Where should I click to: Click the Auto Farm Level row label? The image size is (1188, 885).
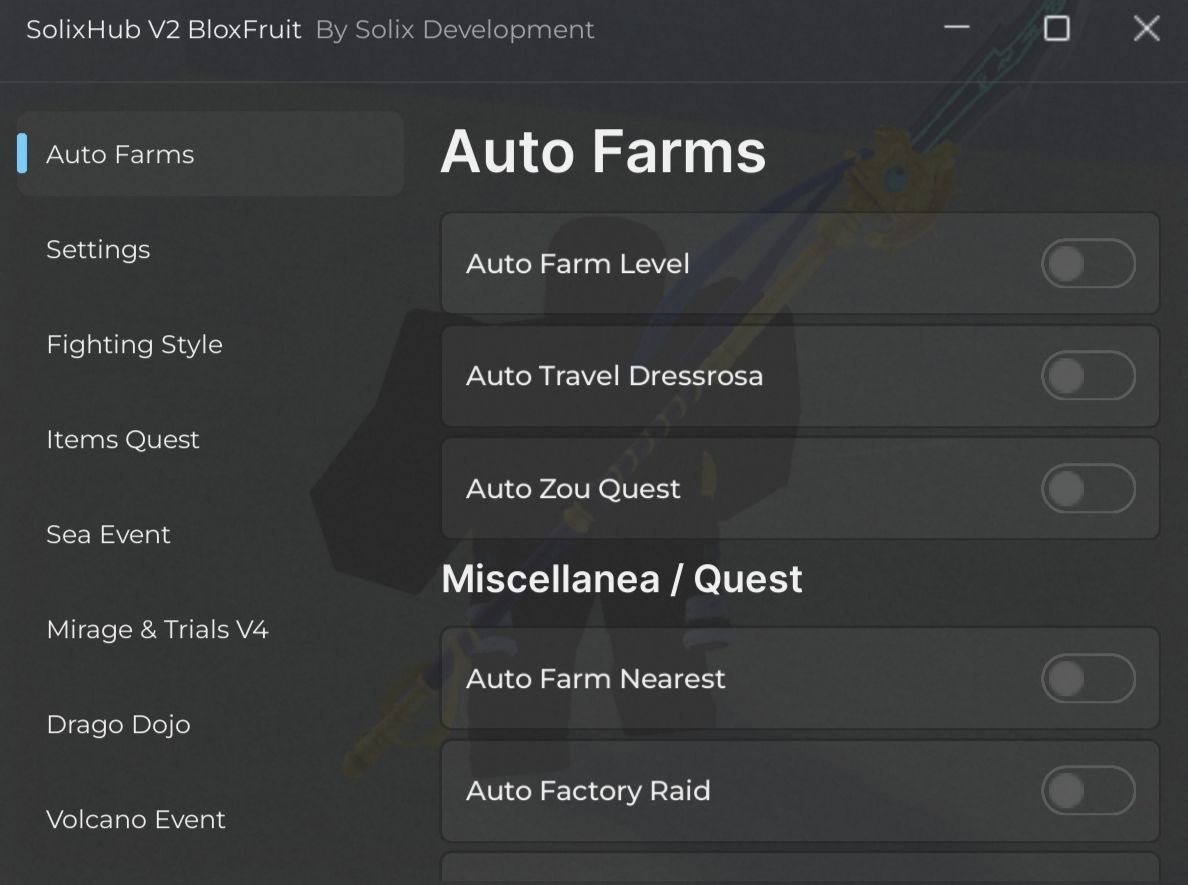coord(578,264)
